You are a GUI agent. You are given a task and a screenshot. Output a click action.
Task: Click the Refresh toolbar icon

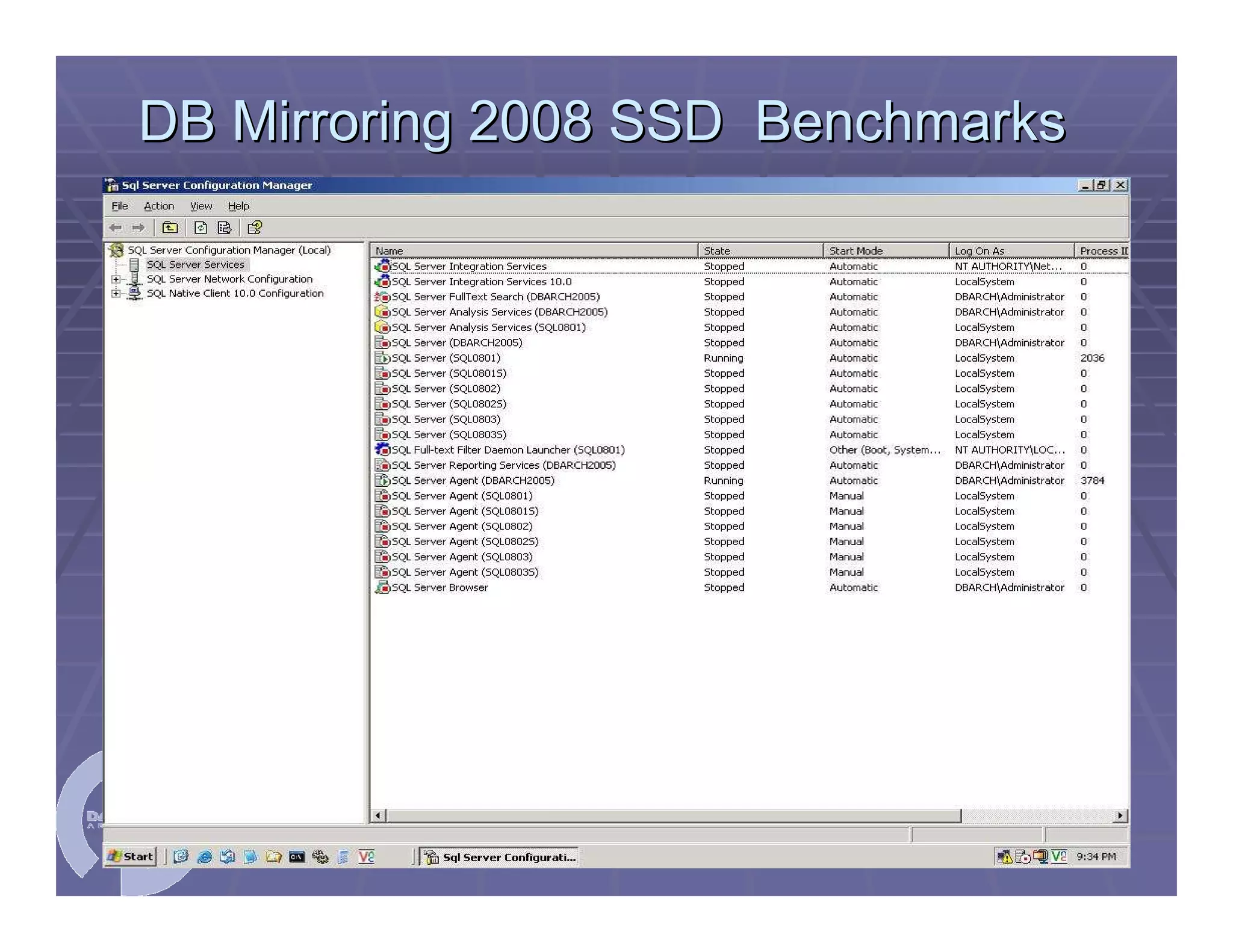click(200, 227)
